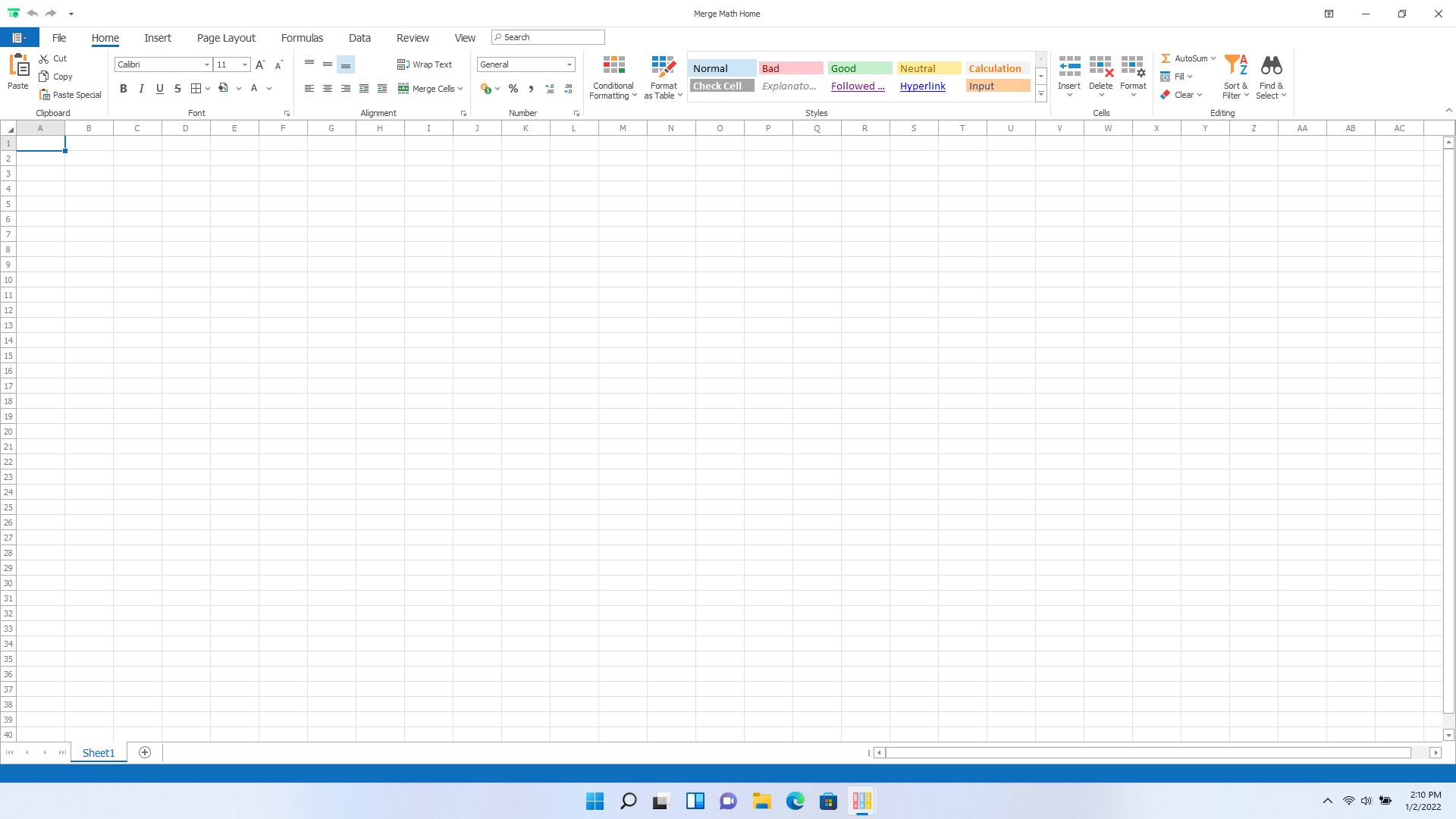Expand the Calibri font name dropdown
The width and height of the screenshot is (1456, 819).
point(206,64)
